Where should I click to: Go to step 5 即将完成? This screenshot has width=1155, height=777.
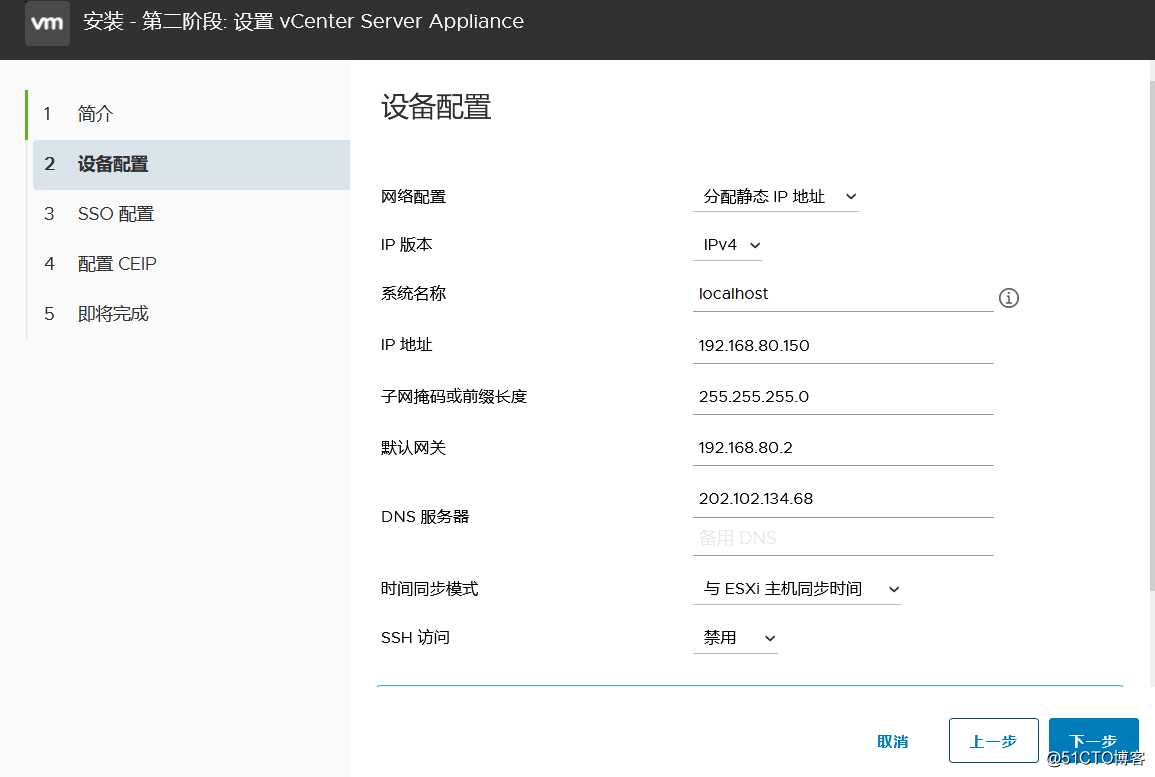pos(188,314)
